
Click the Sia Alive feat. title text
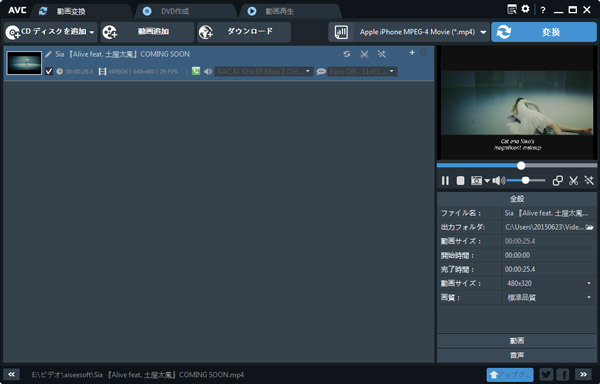122,54
